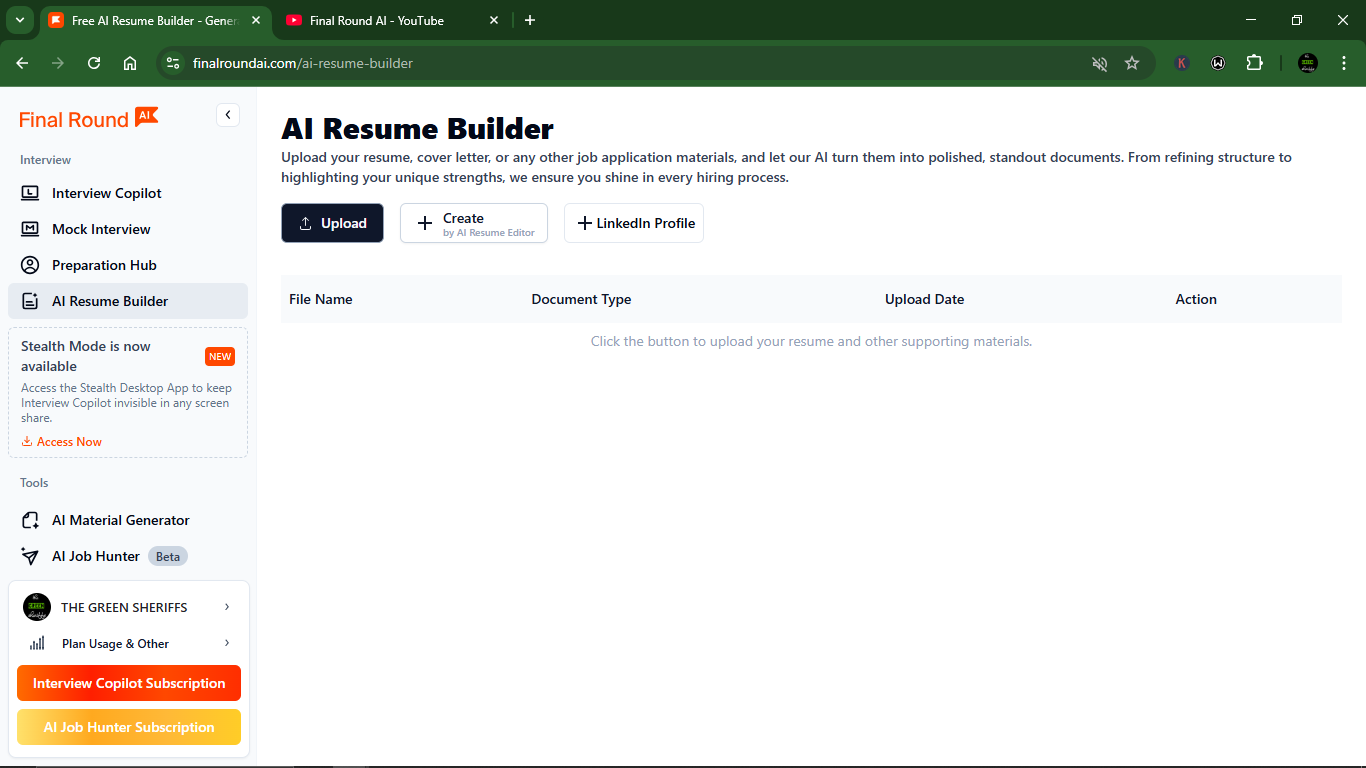Open Chrome three-dot menu
The width and height of the screenshot is (1366, 768).
tap(1344, 63)
